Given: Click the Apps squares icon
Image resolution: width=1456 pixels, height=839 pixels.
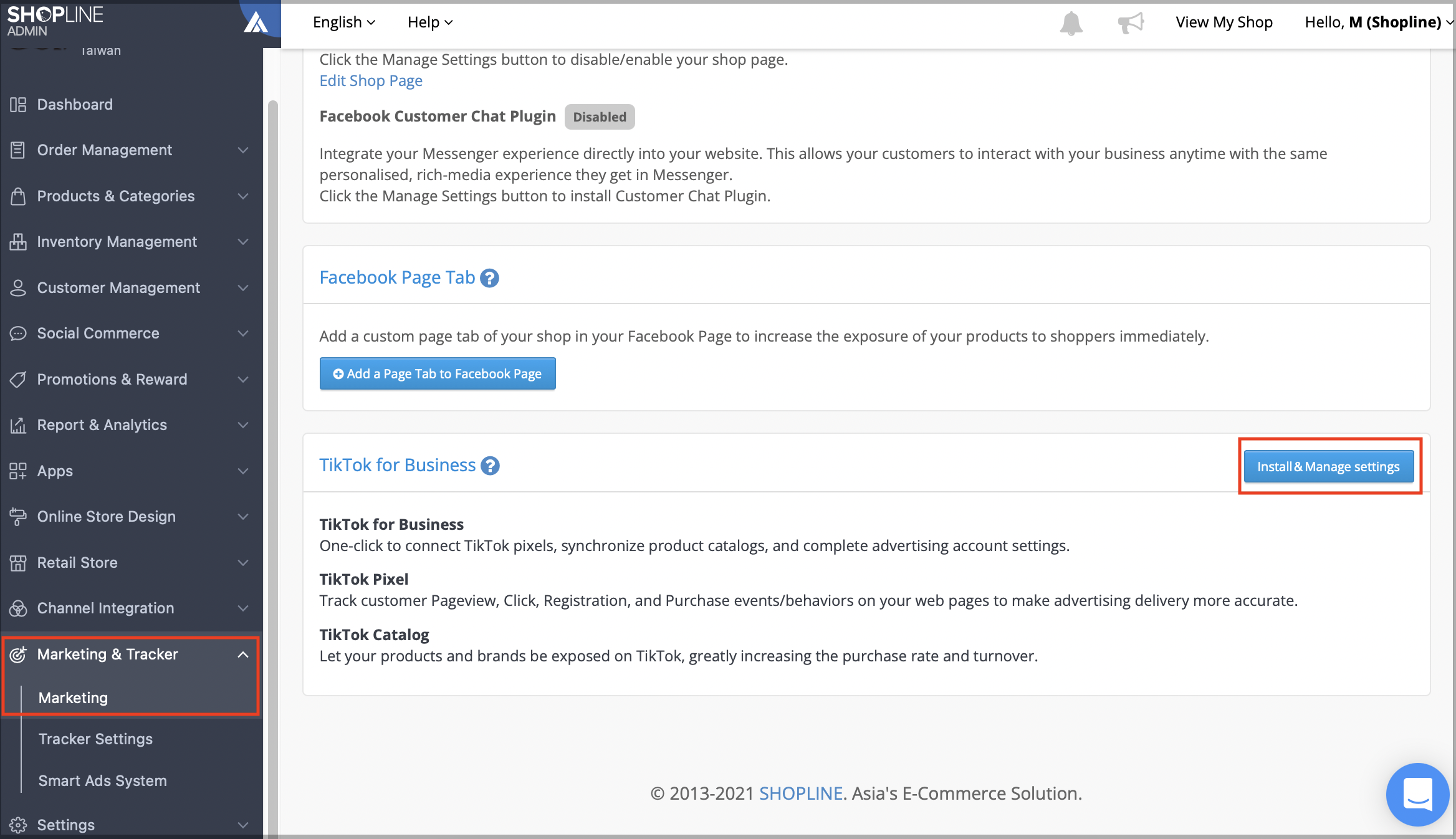Looking at the screenshot, I should (18, 471).
